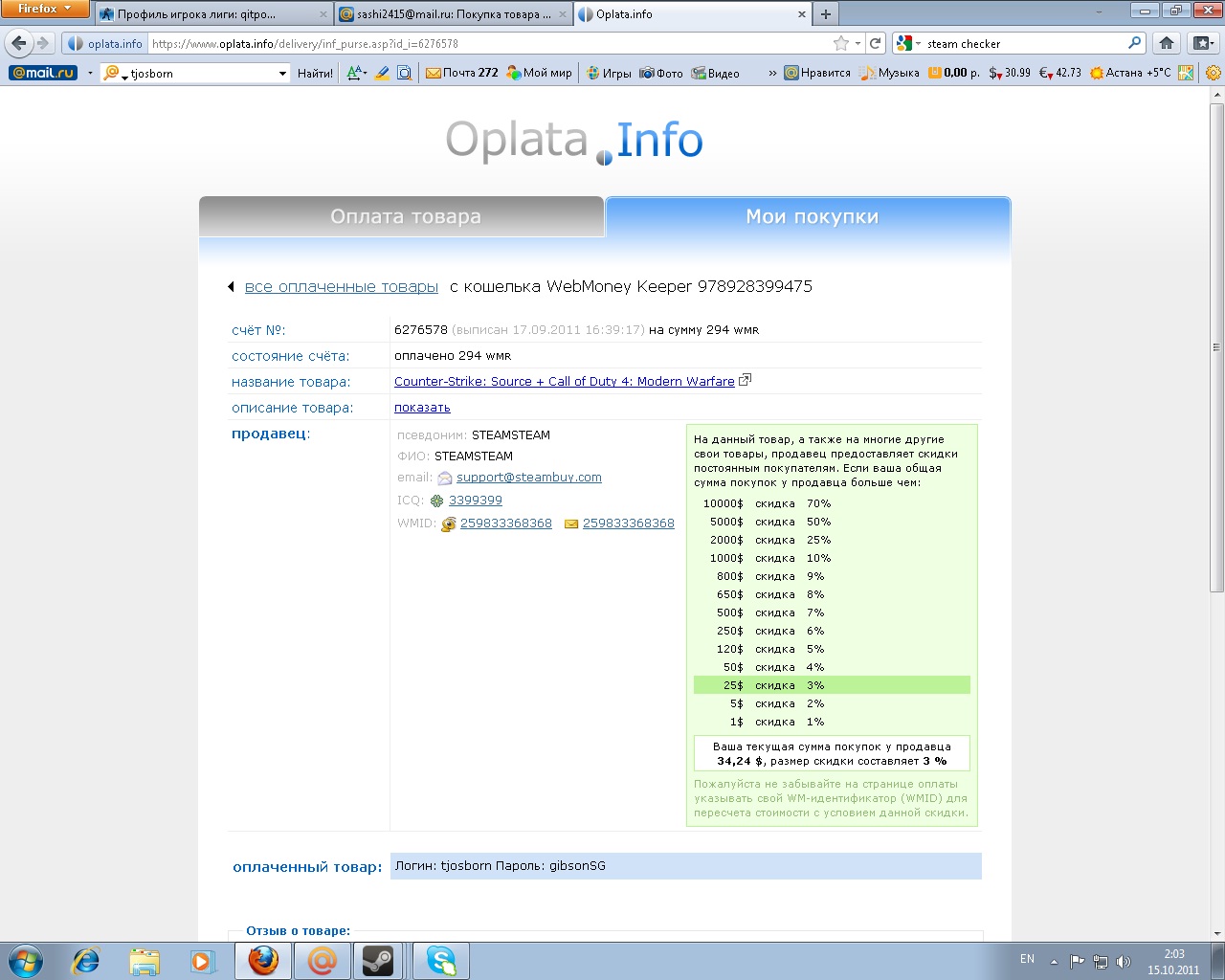Viewport: 1225px width, 980px height.
Task: Reload the current page
Action: point(875,43)
